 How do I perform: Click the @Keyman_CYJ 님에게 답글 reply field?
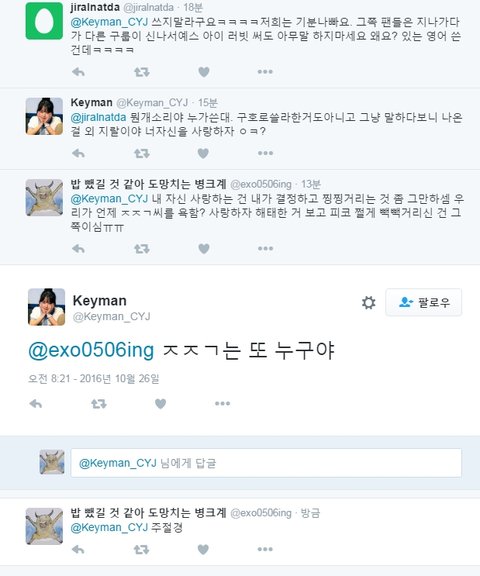266,463
